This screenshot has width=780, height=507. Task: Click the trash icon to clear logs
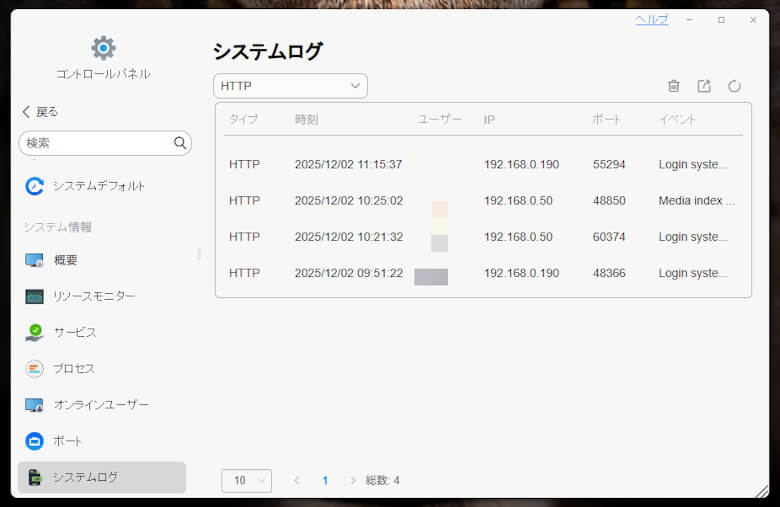click(x=674, y=86)
